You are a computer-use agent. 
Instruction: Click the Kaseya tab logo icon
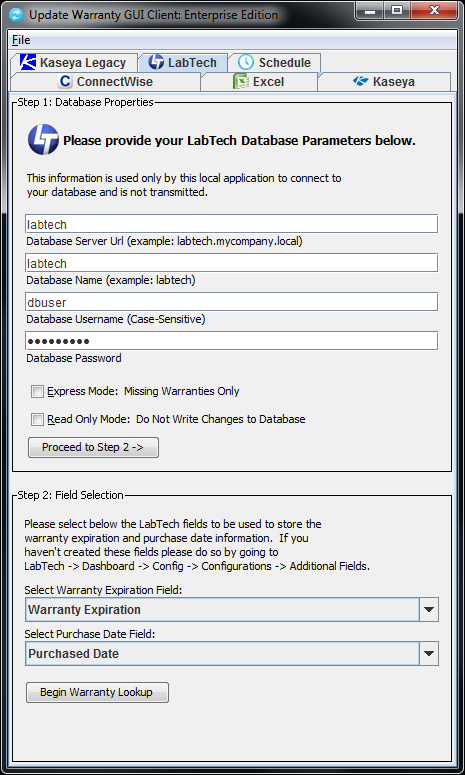360,81
